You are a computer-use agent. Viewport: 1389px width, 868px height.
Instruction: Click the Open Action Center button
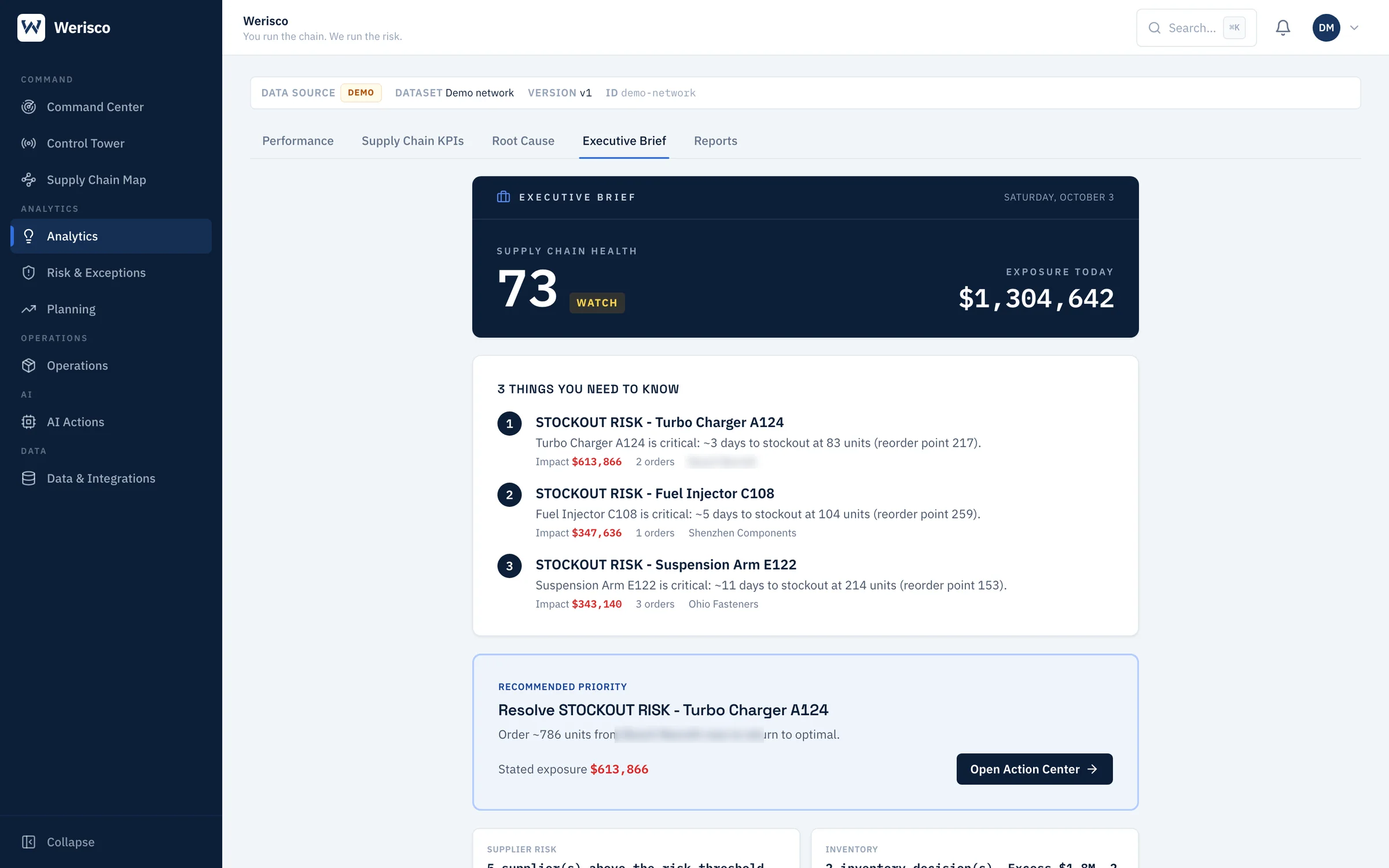[1034, 769]
